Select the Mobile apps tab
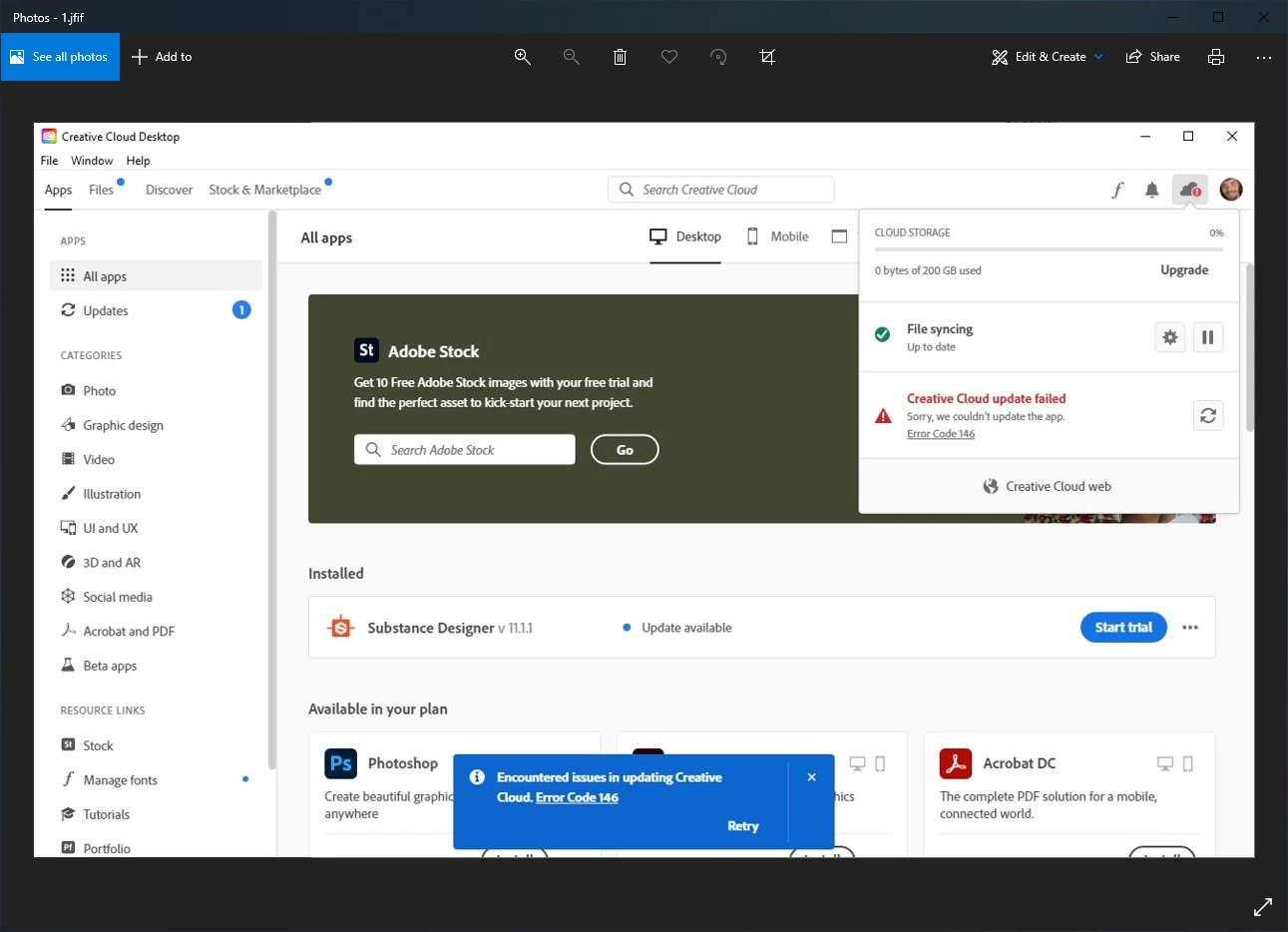 click(x=778, y=236)
